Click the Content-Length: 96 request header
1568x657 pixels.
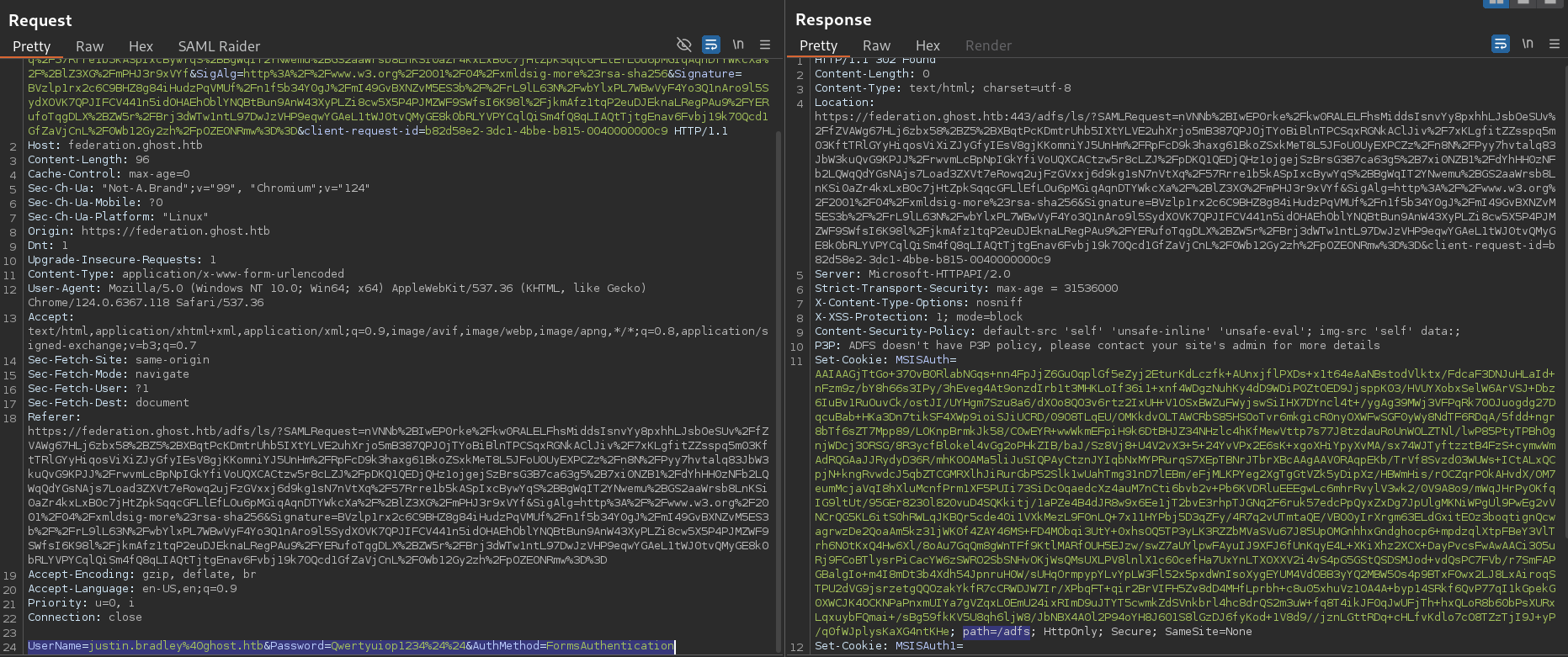pos(88,159)
